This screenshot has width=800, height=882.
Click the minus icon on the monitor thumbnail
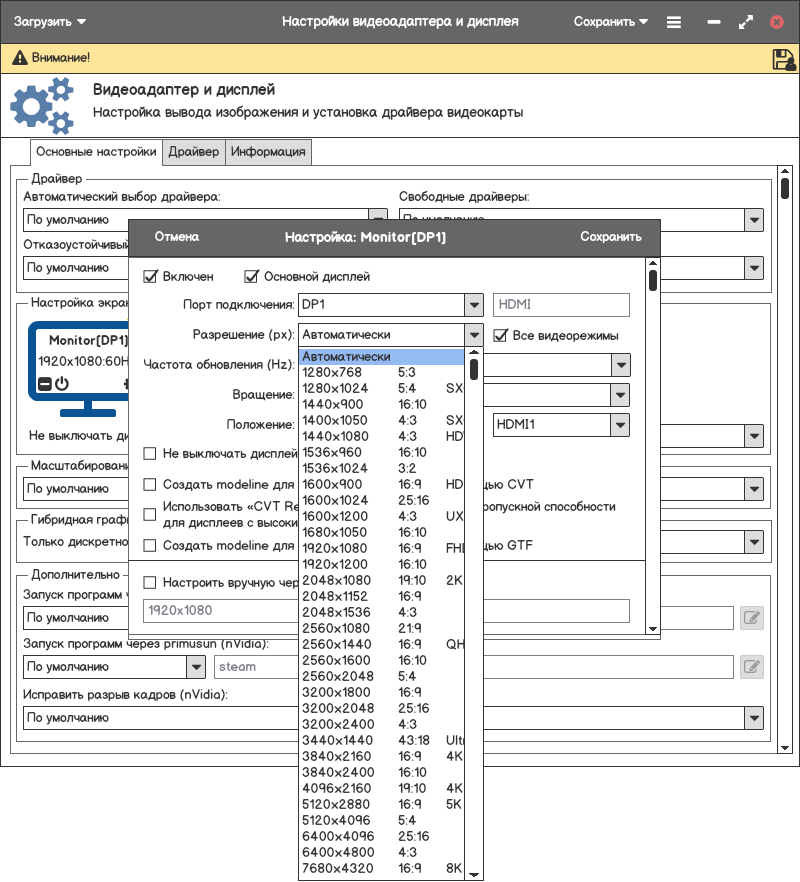tap(44, 383)
